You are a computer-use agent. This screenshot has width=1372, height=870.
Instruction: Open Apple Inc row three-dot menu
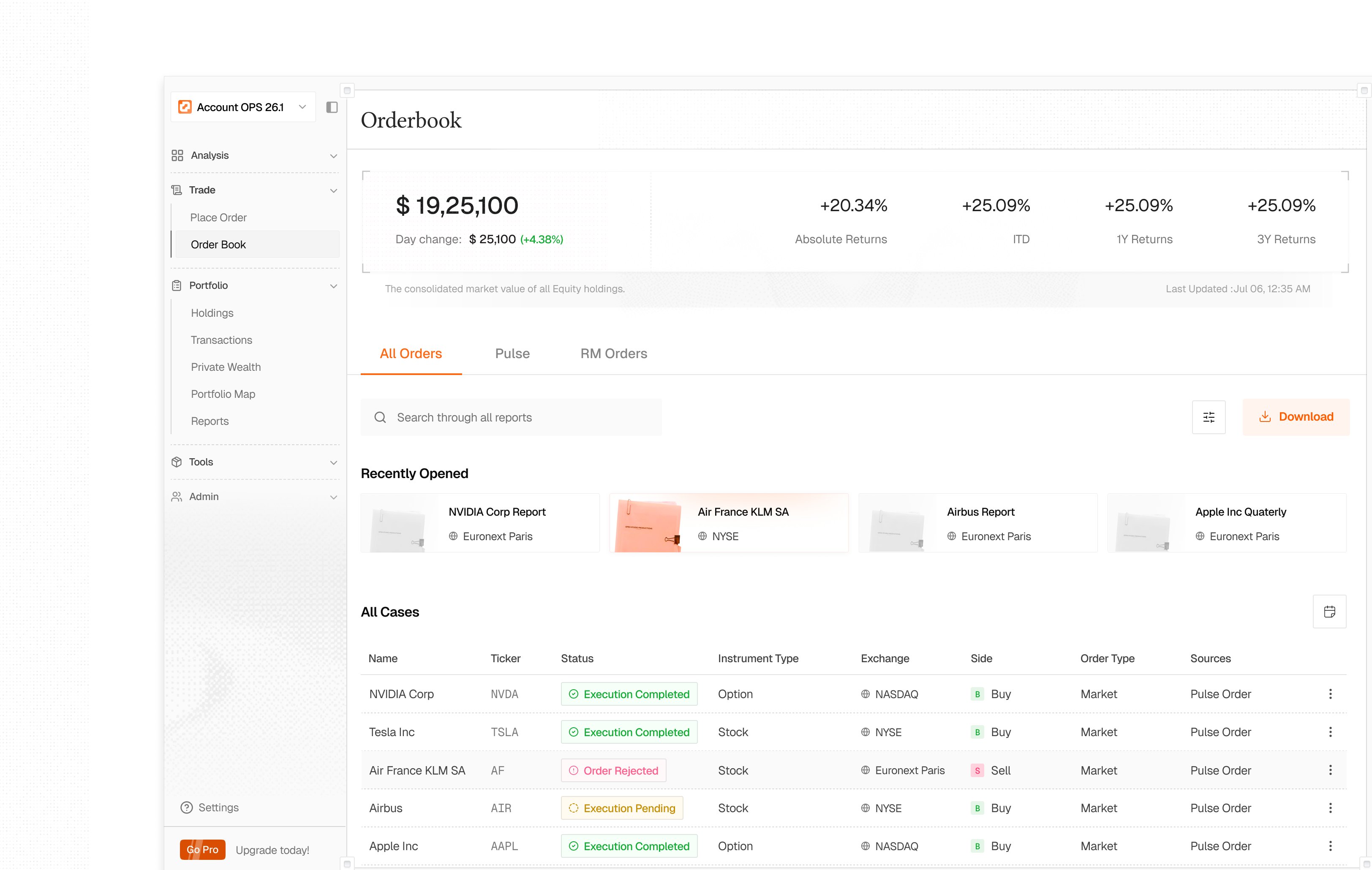click(x=1331, y=846)
